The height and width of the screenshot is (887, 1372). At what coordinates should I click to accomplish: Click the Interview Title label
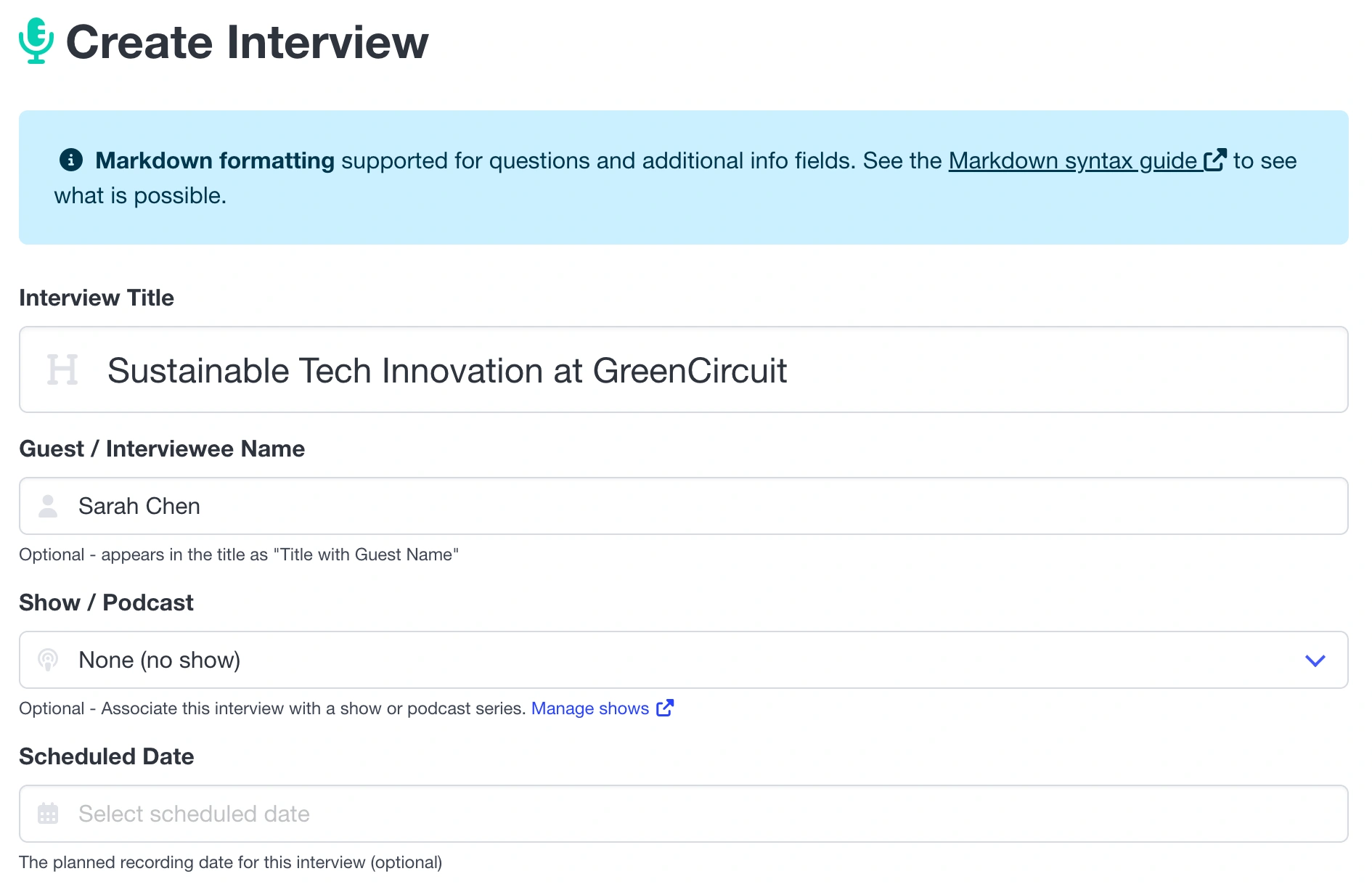tap(97, 298)
